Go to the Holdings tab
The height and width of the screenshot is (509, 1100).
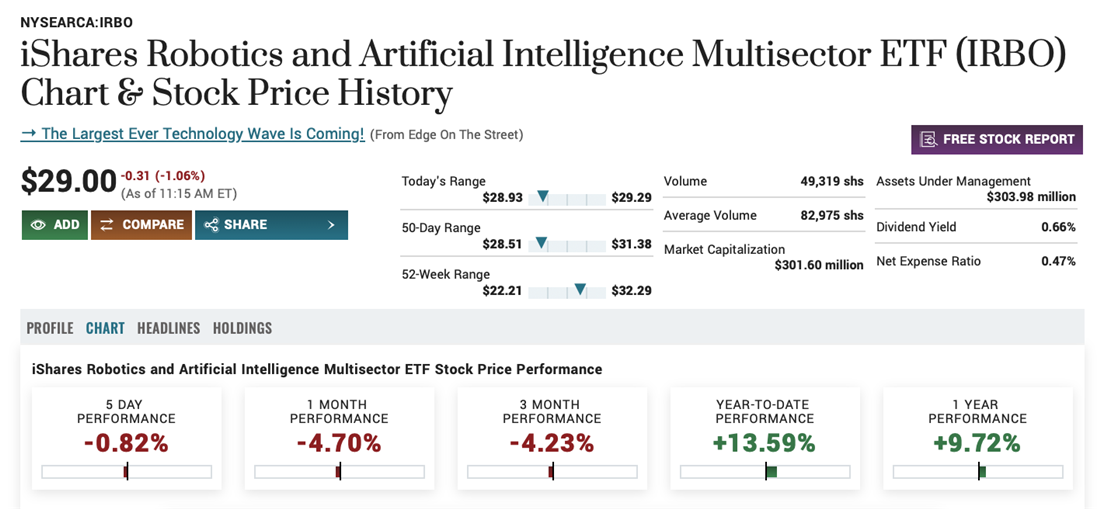click(x=242, y=328)
